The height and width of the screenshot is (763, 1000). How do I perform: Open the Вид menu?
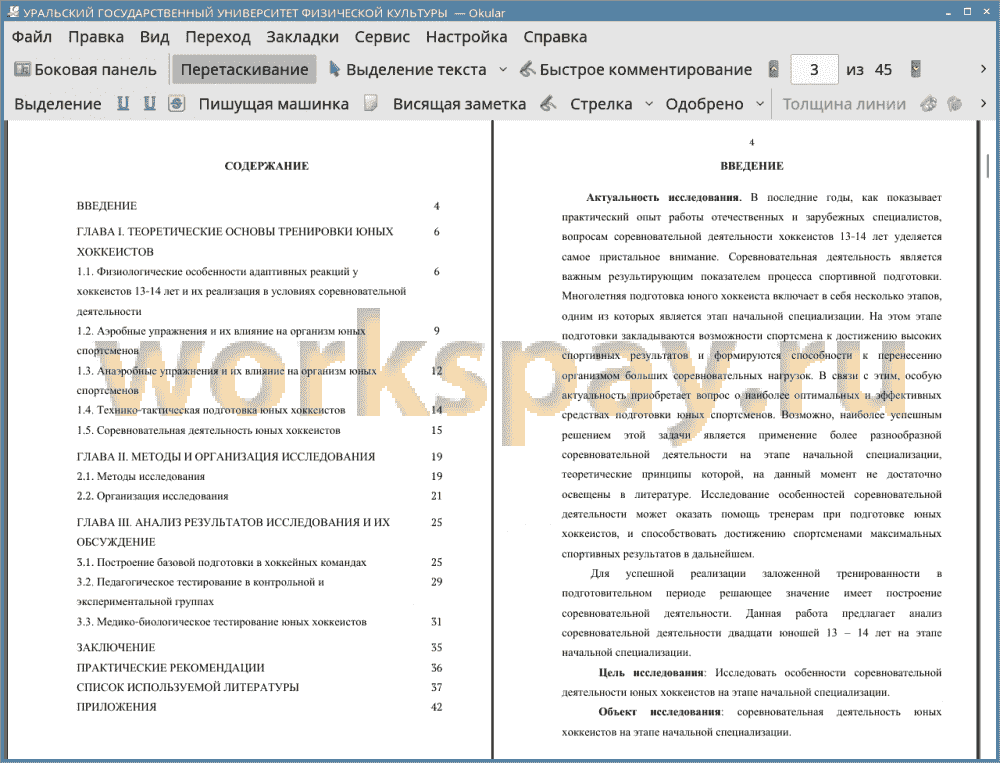[154, 37]
